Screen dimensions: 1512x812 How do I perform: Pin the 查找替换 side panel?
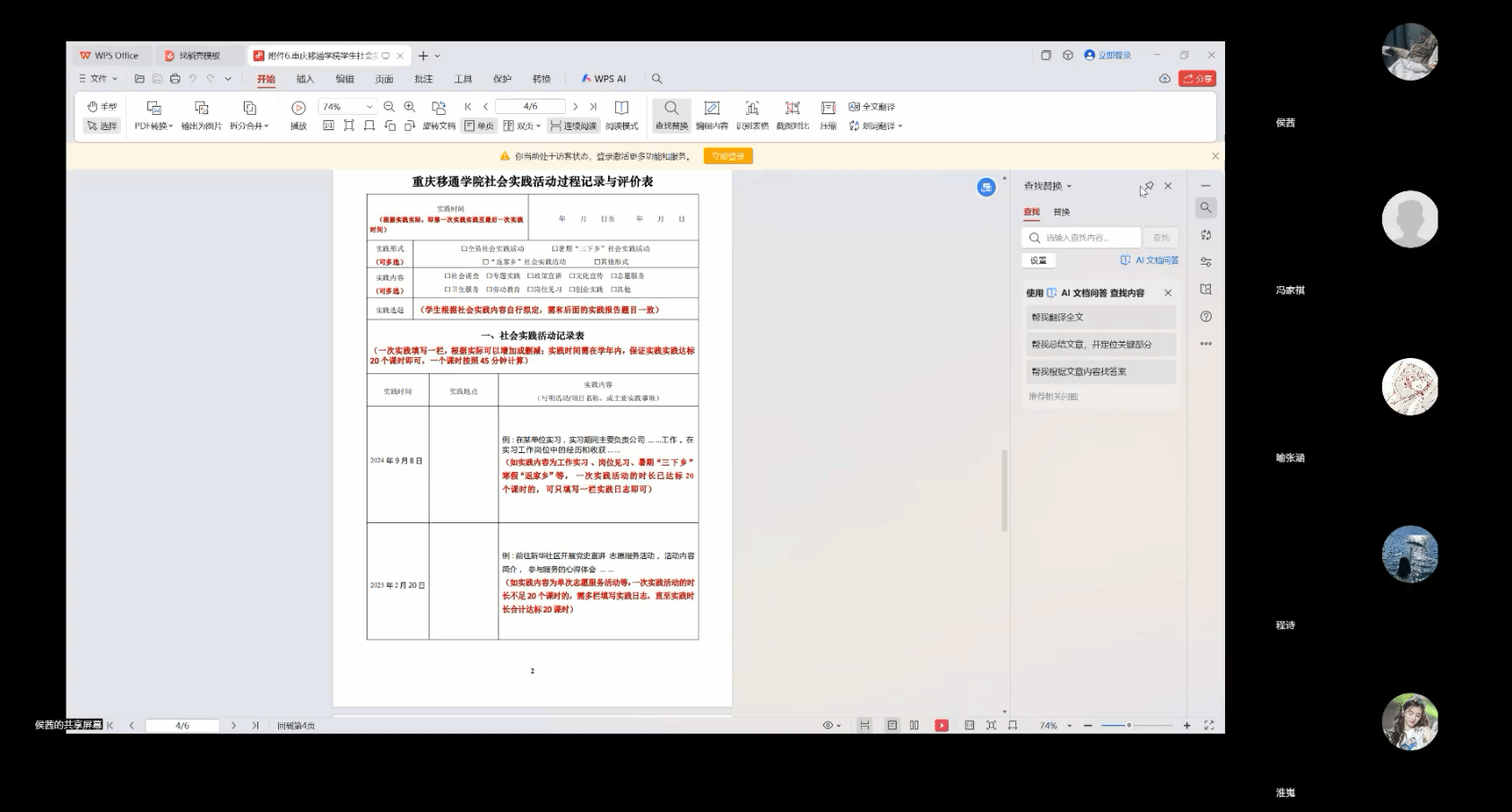(1147, 187)
